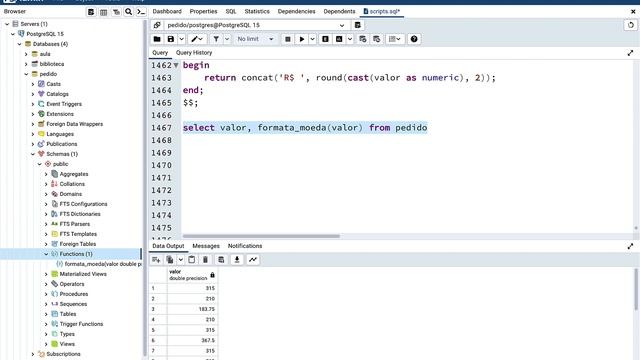Select the biblioteca database in tree

click(52, 64)
